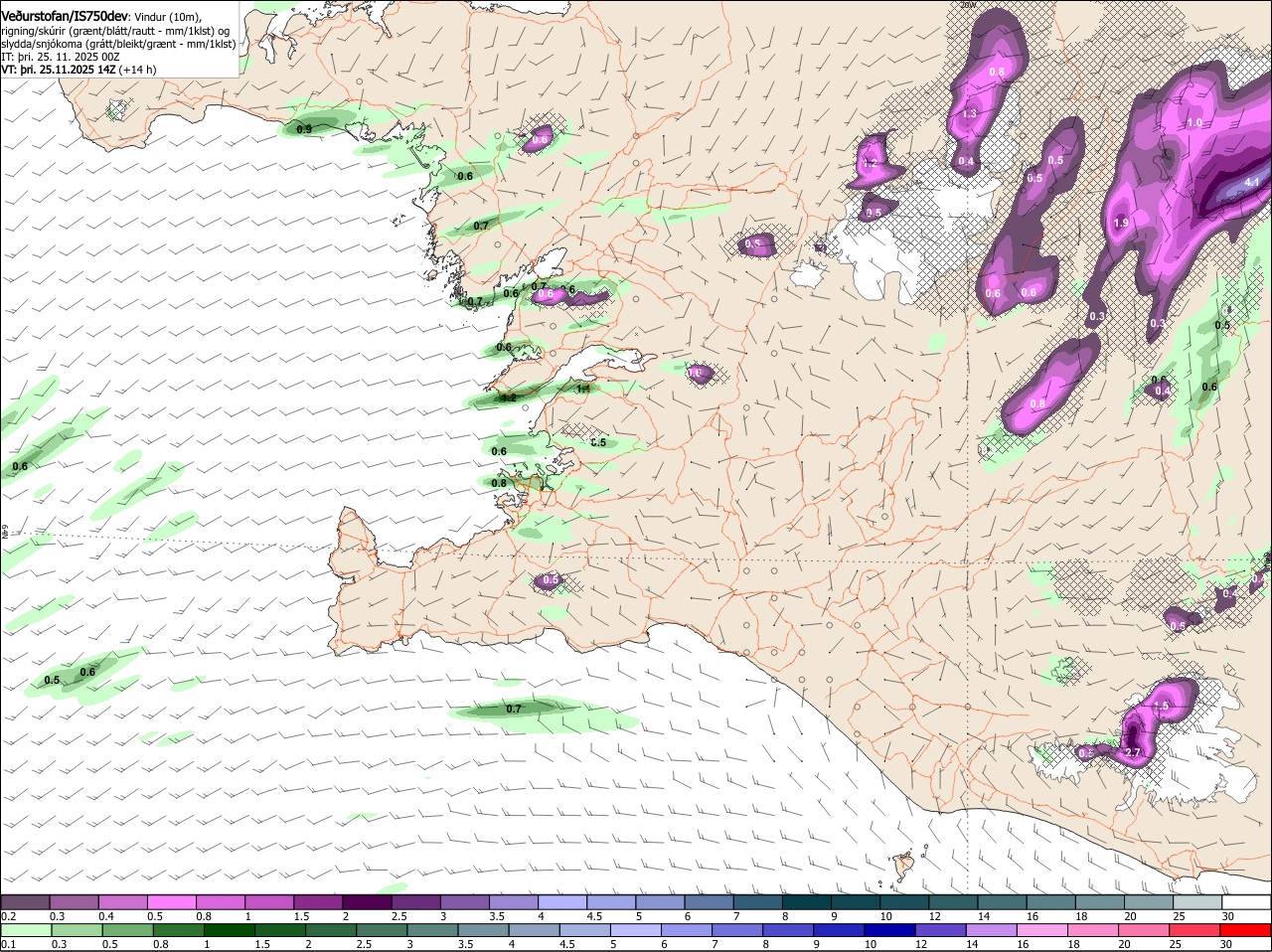Image resolution: width=1272 pixels, height=952 pixels.
Task: Click the Veðurstofan/IS750dev title text
Action: [65, 16]
